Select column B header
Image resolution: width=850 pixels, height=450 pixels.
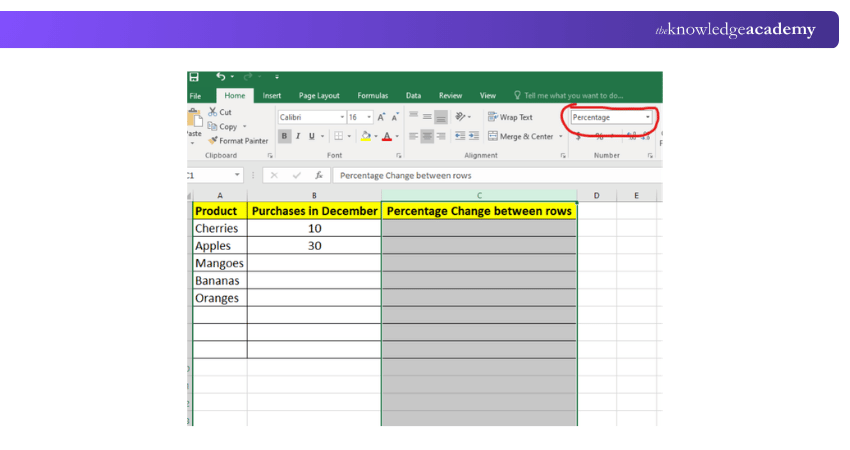pyautogui.click(x=314, y=195)
